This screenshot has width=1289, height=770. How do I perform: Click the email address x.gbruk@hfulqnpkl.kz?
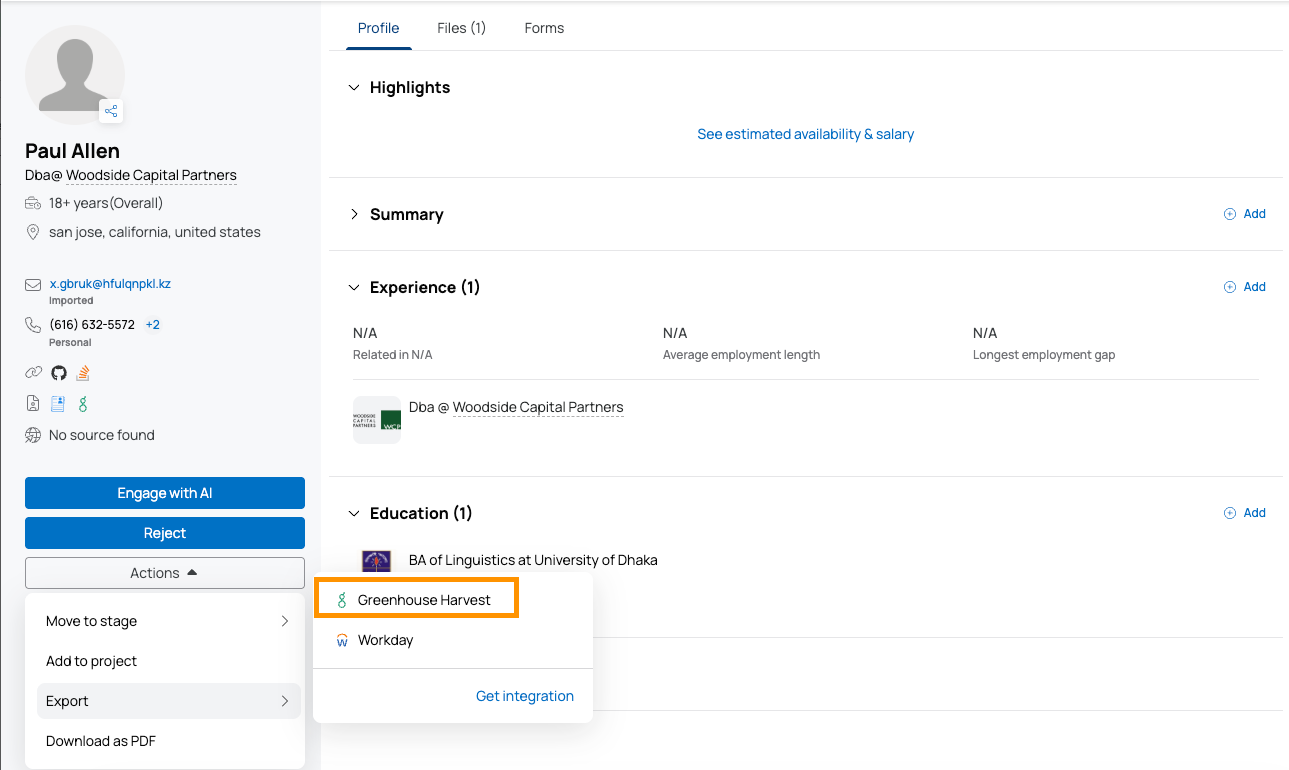[110, 284]
